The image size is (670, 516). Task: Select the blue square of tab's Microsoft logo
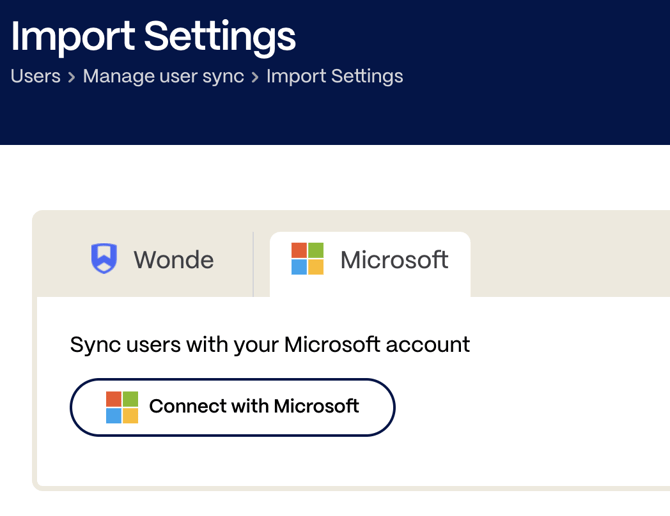(299, 267)
